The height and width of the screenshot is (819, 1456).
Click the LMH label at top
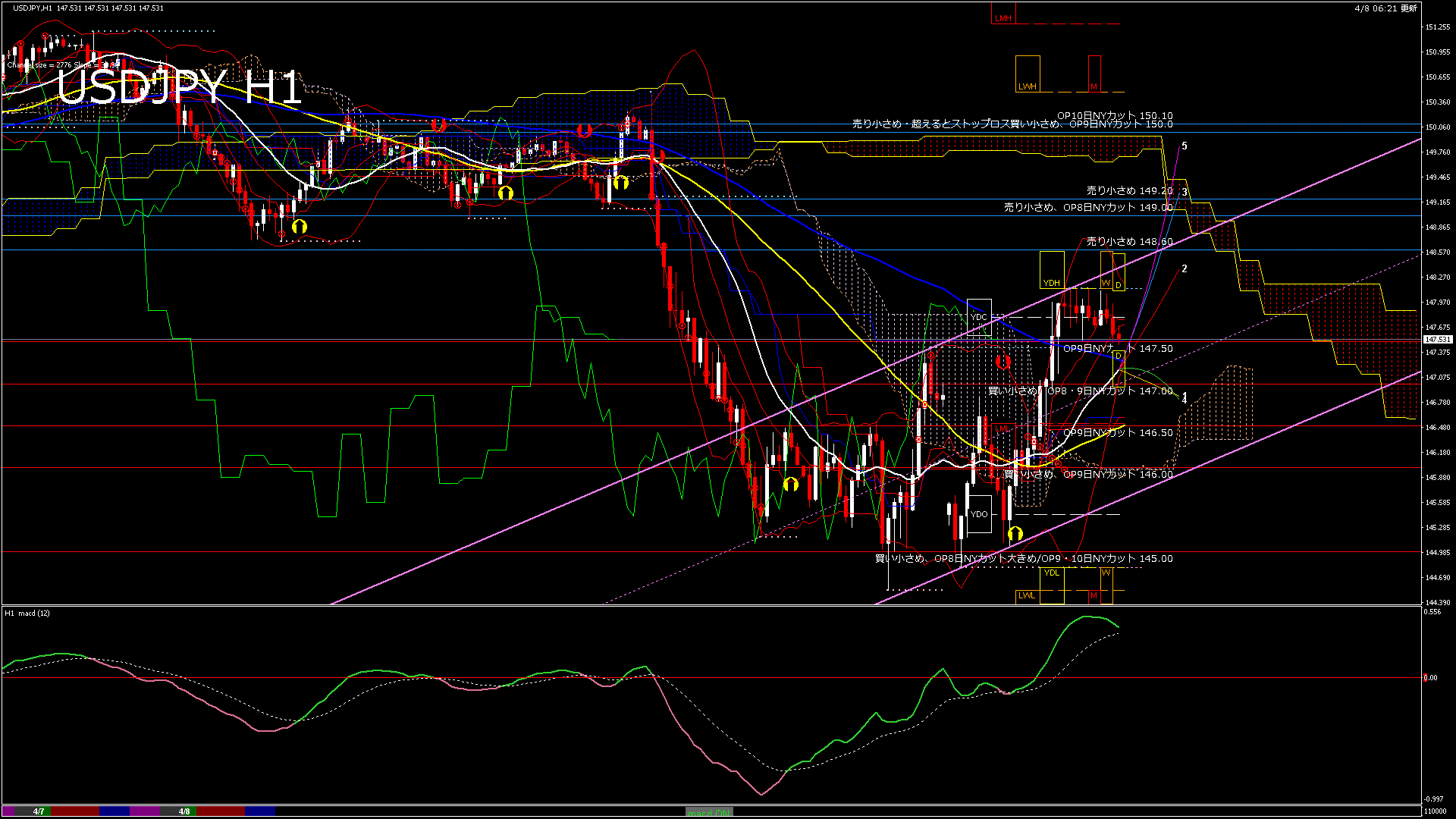point(1003,18)
